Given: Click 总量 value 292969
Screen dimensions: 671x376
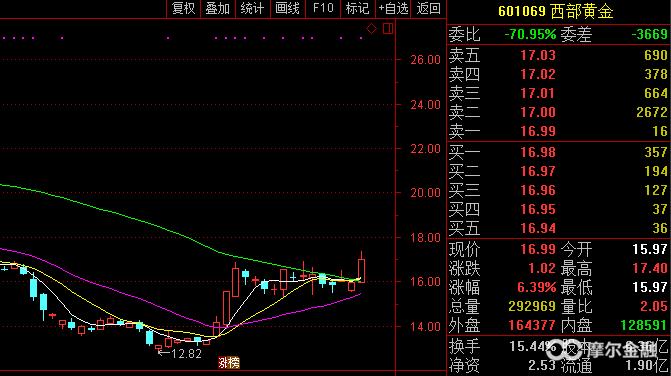Looking at the screenshot, I should coord(532,306).
